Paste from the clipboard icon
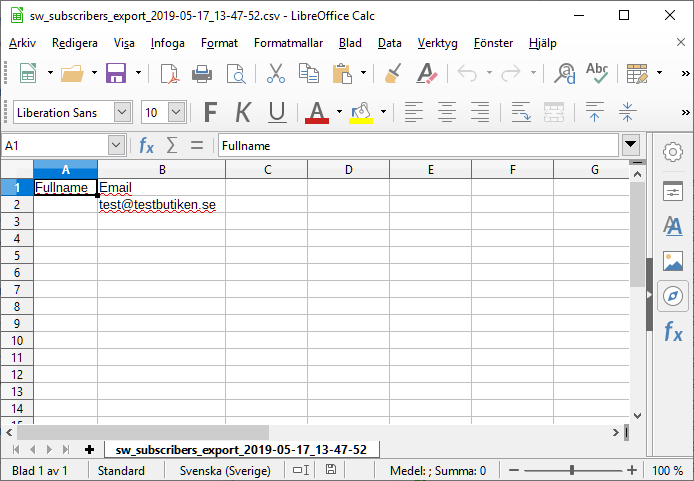The height and width of the screenshot is (481, 694). (342, 73)
